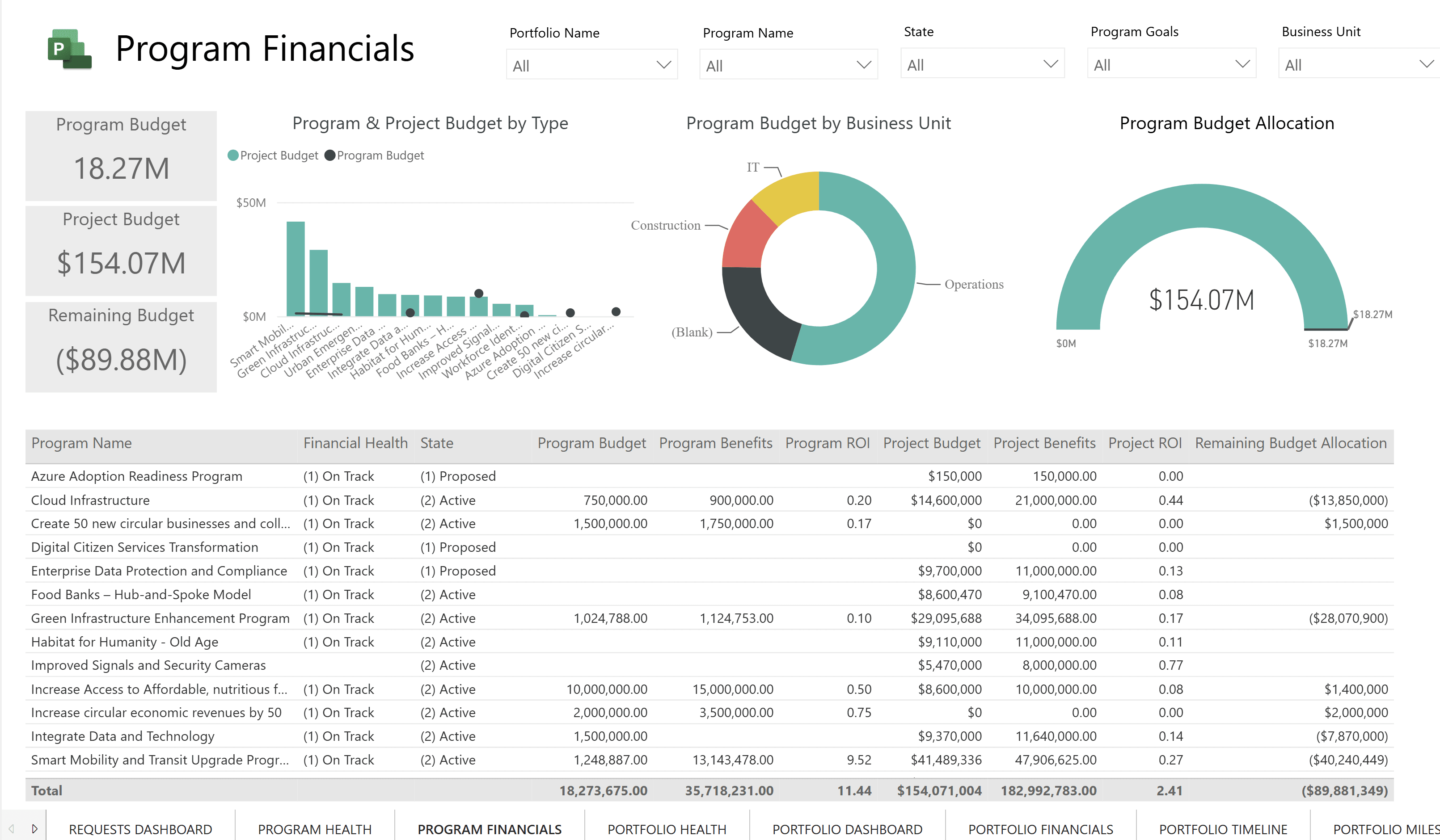Sort by Remaining Budget Allocation header
Viewport: 1440px width, 840px height.
click(x=1291, y=443)
